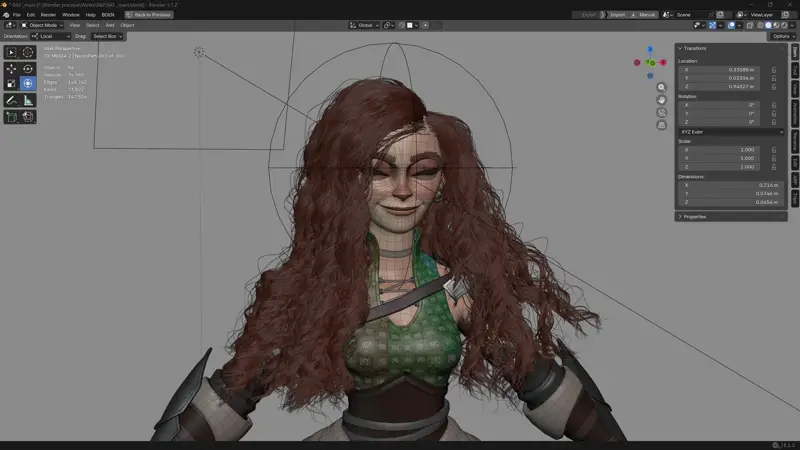Switch to material preview shading

click(776, 25)
